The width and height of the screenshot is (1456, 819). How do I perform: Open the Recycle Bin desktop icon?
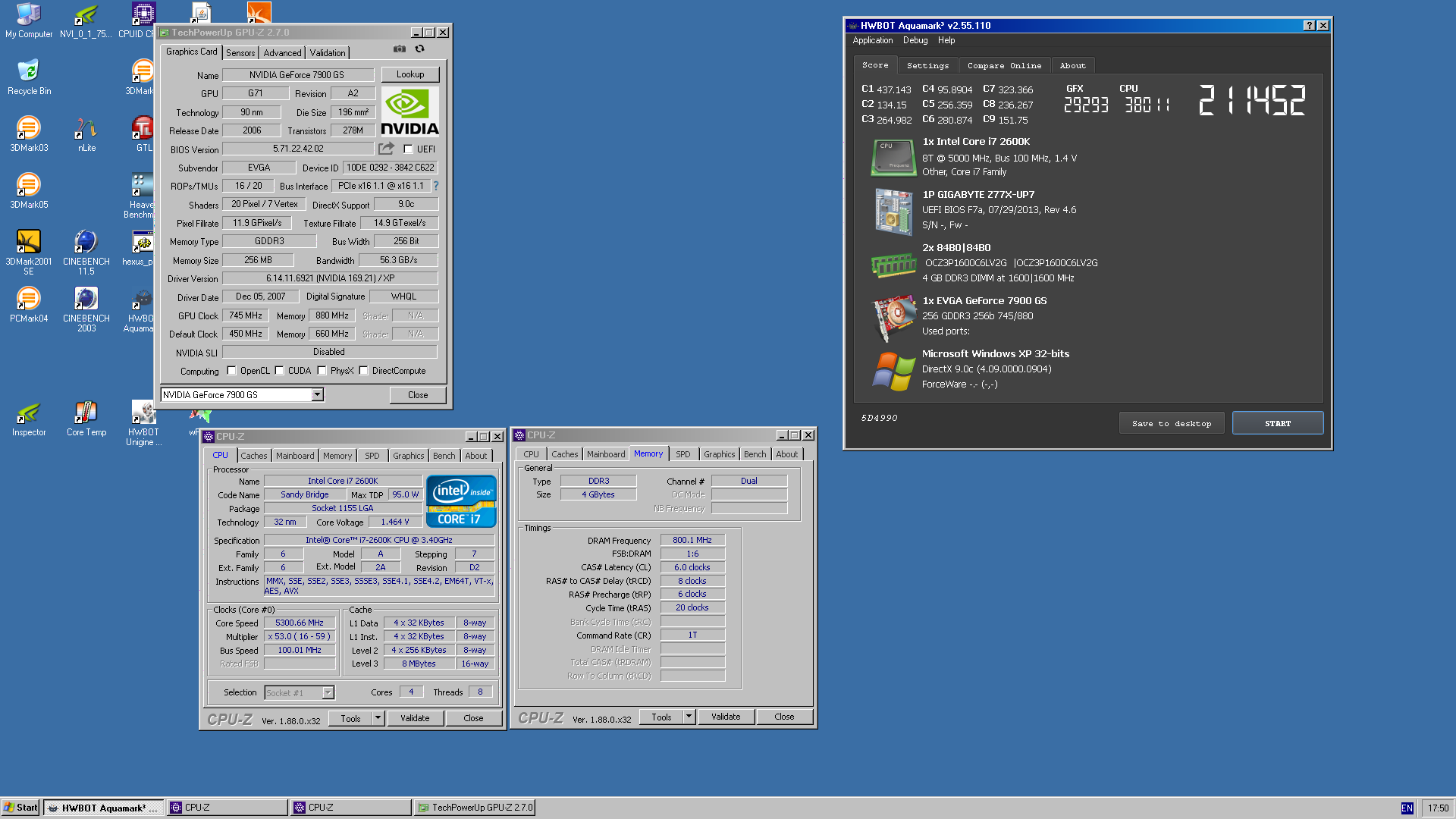click(29, 77)
